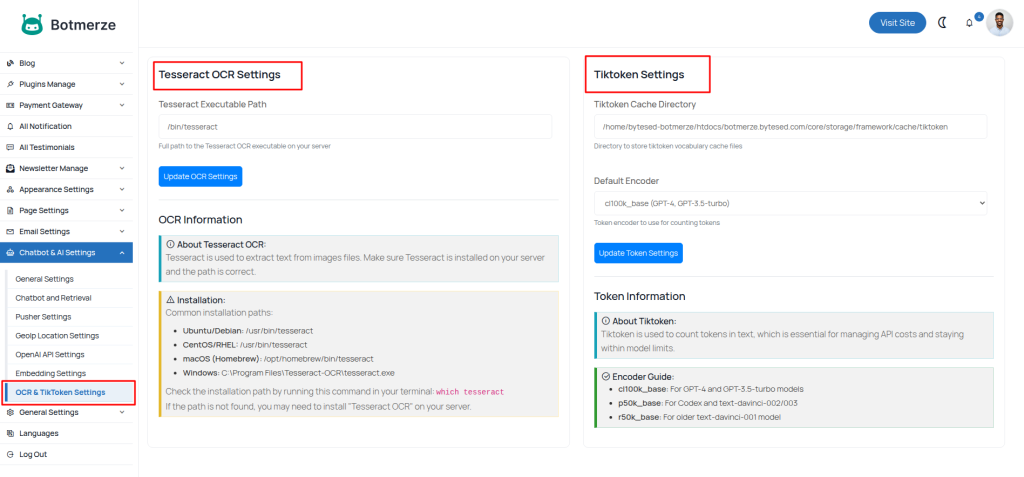Viewport: 1024px width, 477px height.
Task: Open All Testimonials from the sidebar
Action: [46, 147]
